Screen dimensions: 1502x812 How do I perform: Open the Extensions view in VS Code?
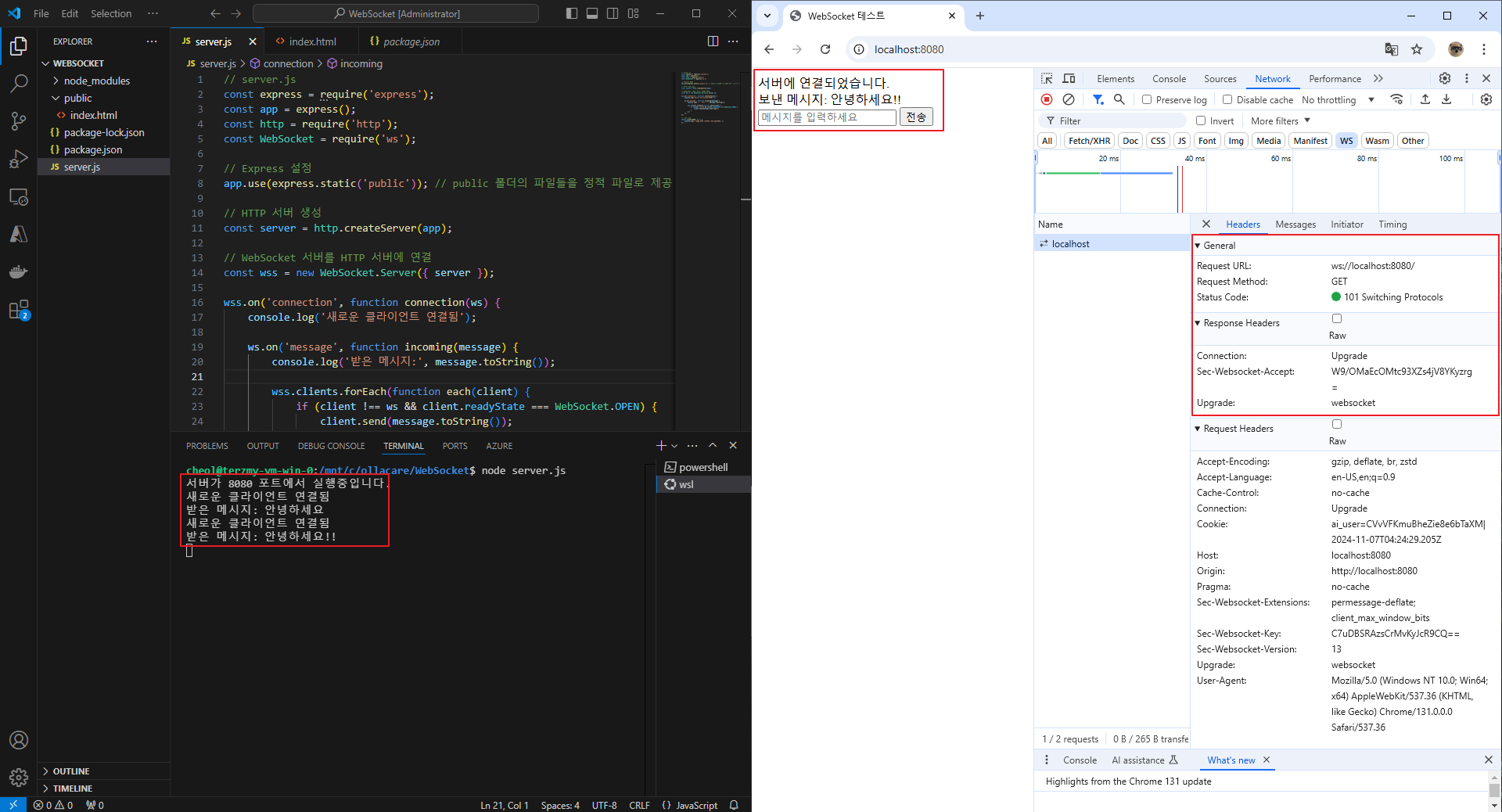pos(19,310)
